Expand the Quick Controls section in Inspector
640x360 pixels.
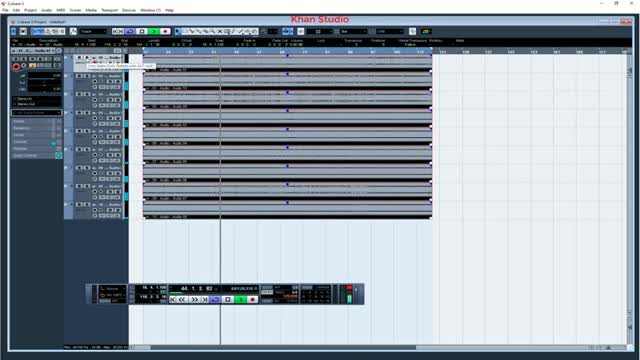click(x=36, y=156)
